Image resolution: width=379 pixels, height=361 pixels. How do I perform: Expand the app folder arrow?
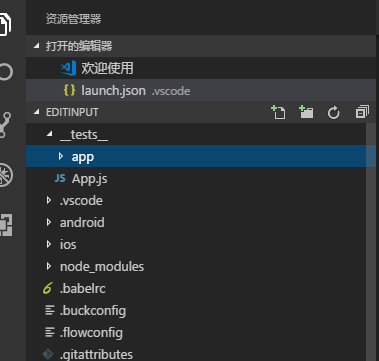click(60, 156)
